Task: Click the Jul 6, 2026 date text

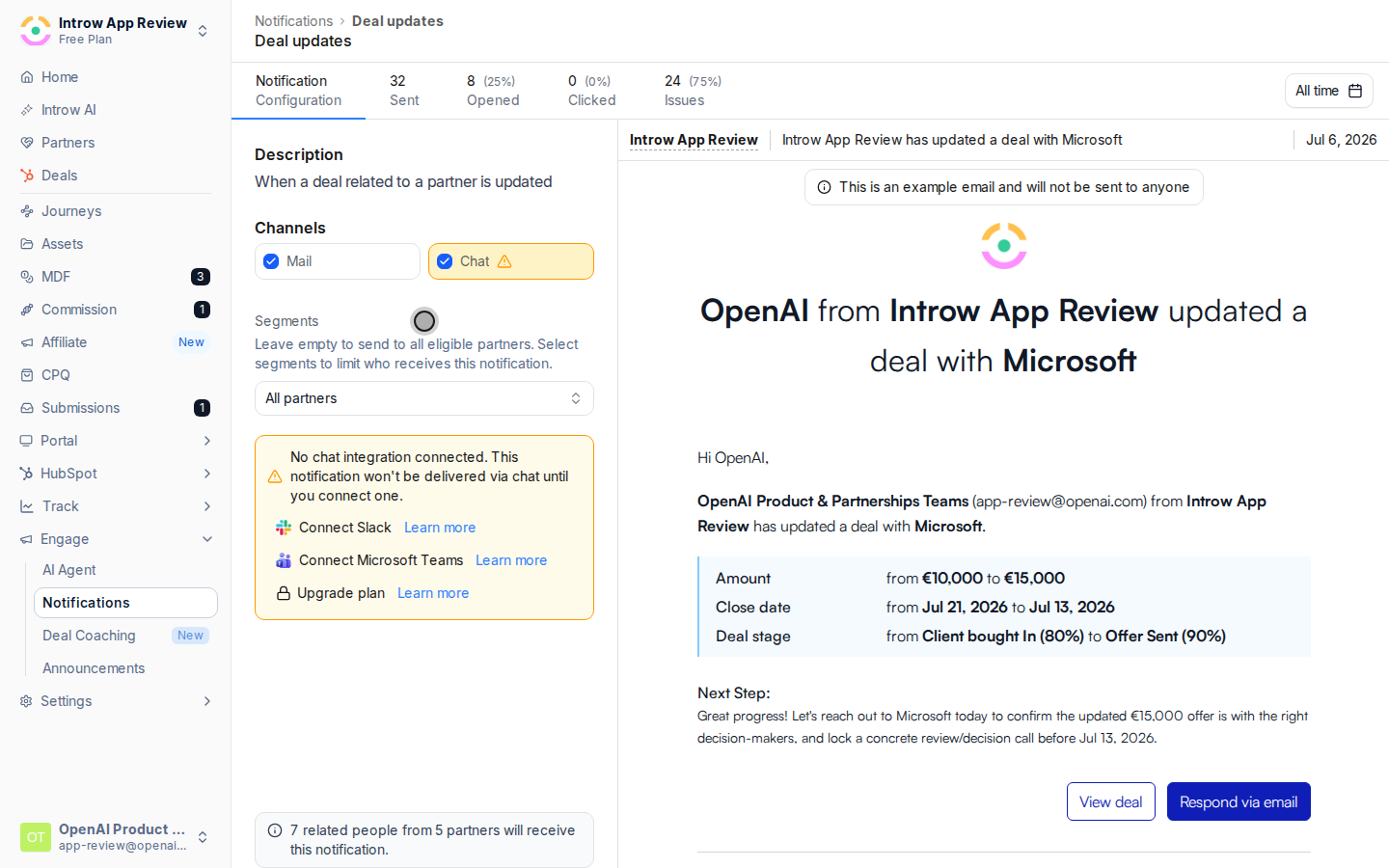Action: tap(1341, 140)
